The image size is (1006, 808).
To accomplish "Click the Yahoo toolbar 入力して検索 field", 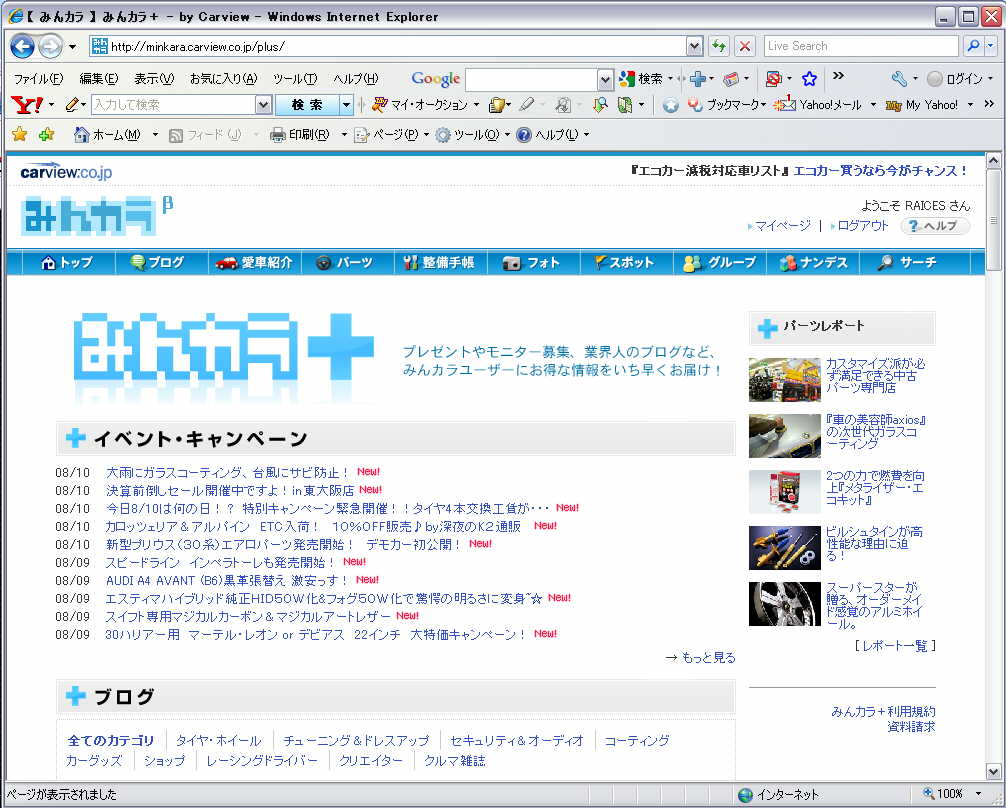I will click(173, 105).
